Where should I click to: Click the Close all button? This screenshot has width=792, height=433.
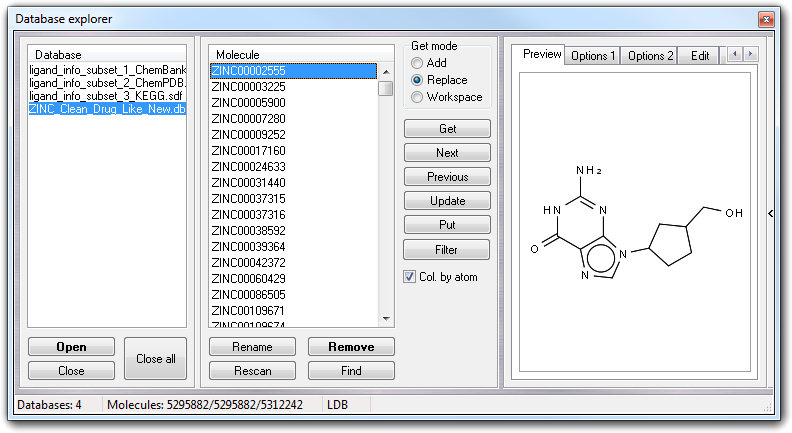156,359
